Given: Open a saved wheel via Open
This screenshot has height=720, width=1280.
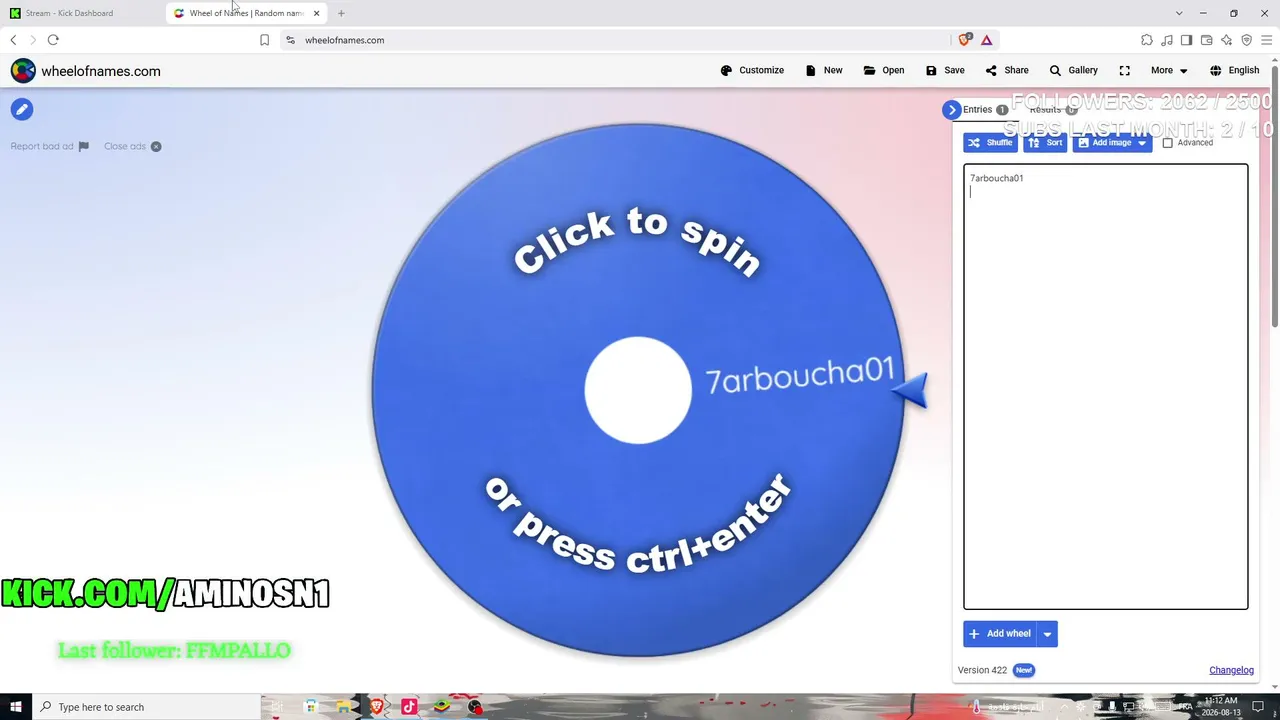Looking at the screenshot, I should [884, 71].
